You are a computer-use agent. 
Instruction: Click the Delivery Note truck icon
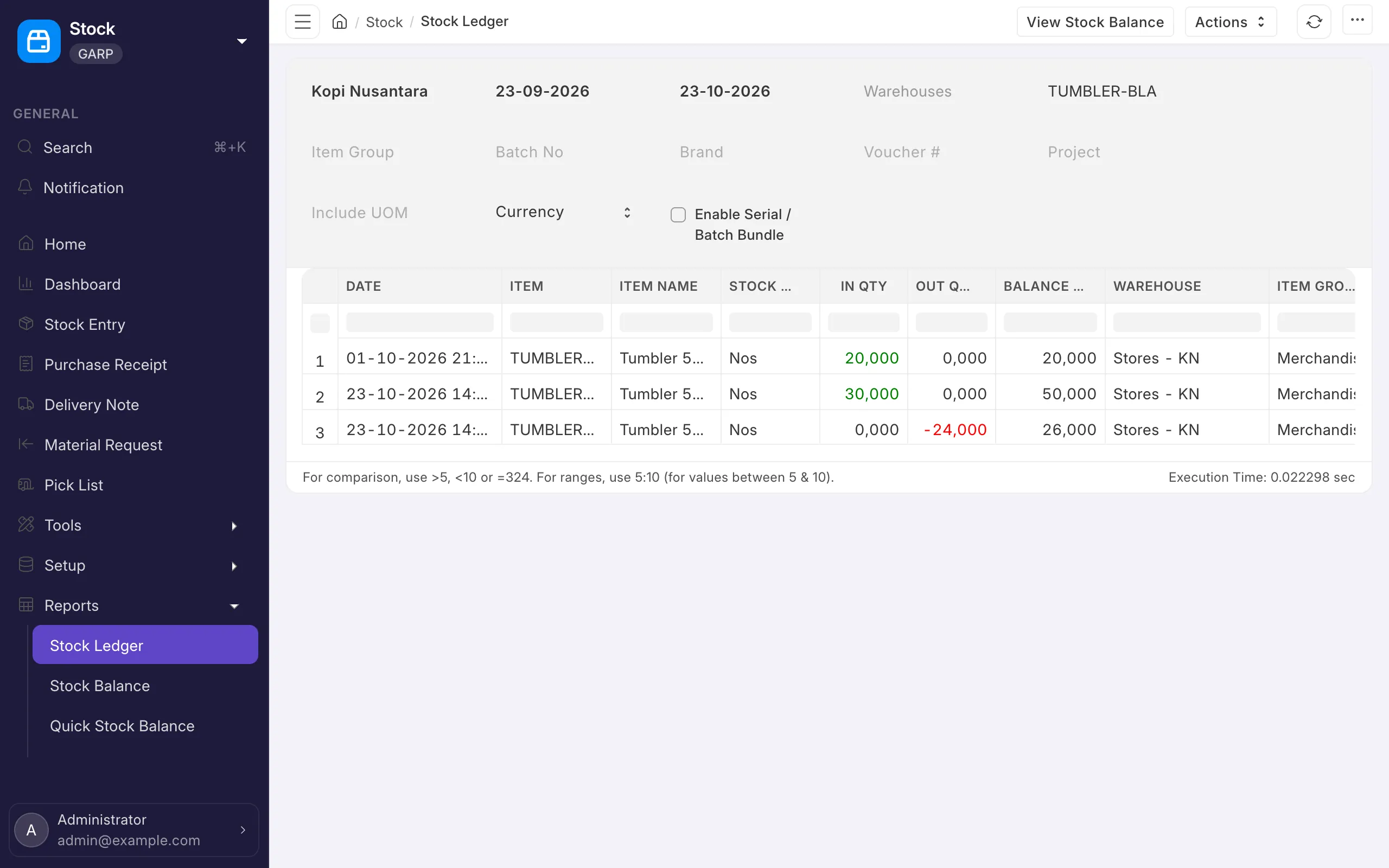[26, 404]
